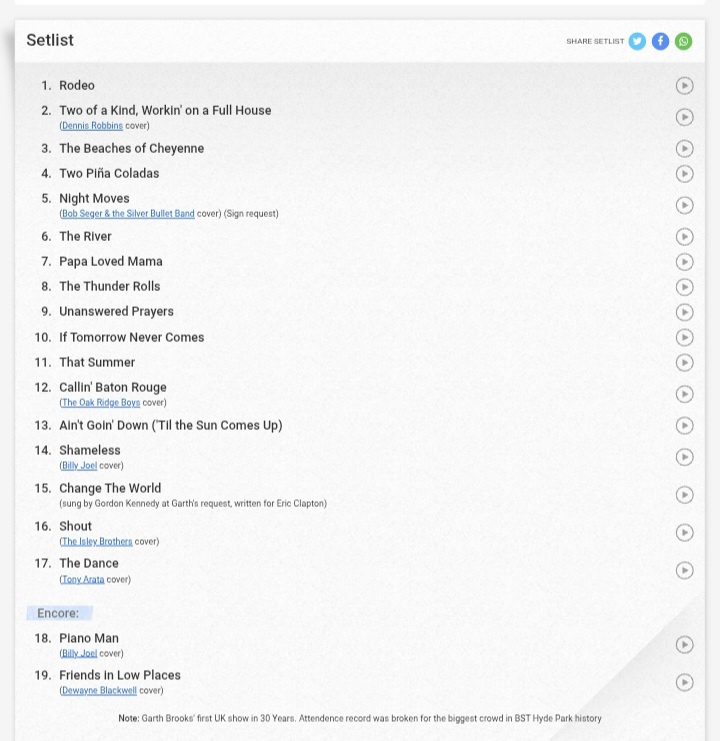Image resolution: width=720 pixels, height=741 pixels.
Task: Open The Isley Brothers link
Action: [97, 542]
